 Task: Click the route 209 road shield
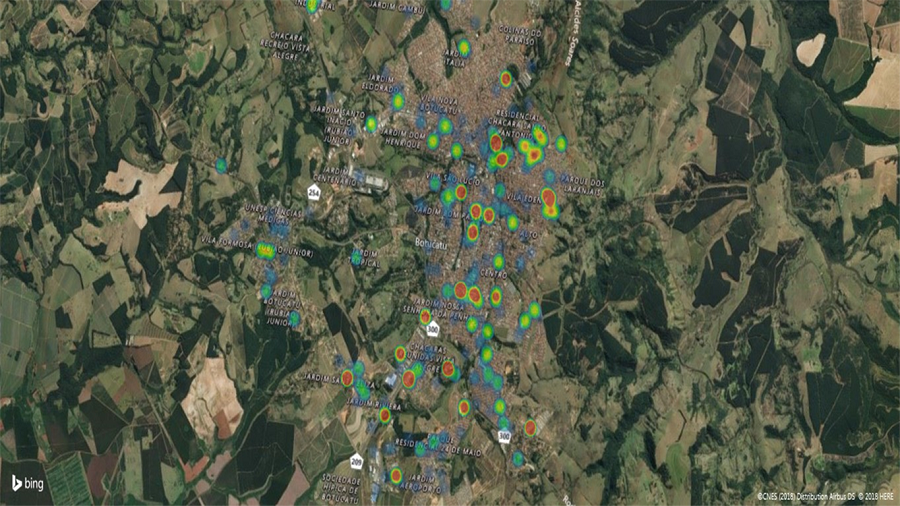[x=356, y=461]
